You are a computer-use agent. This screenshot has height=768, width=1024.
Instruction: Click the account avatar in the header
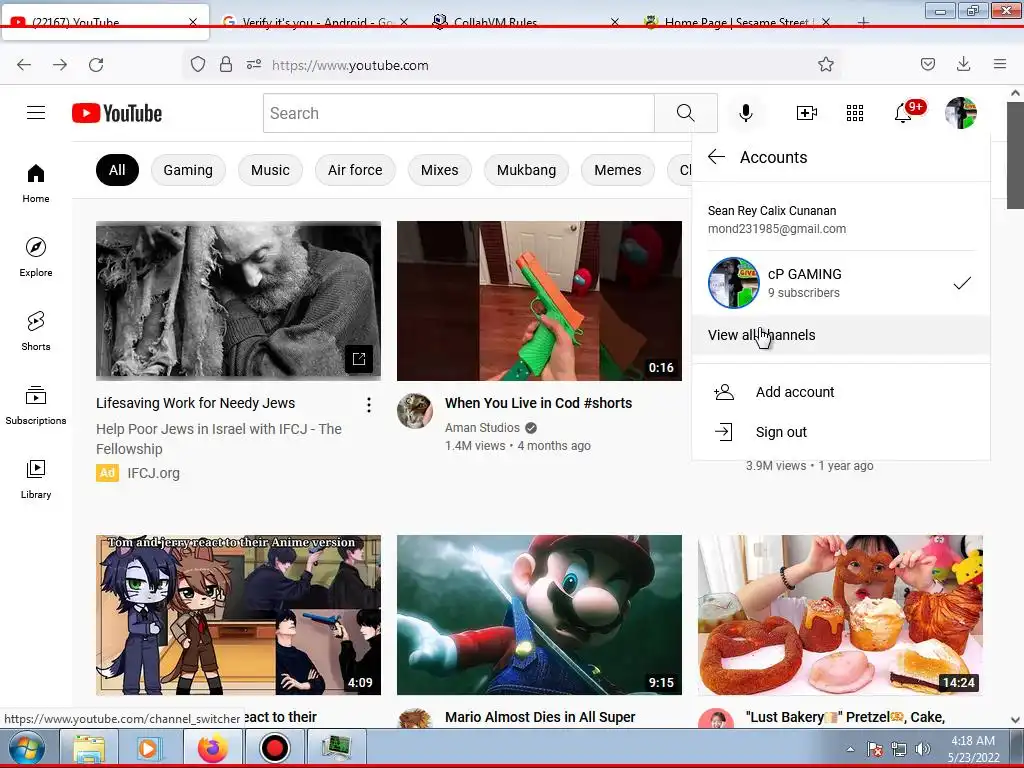961,113
